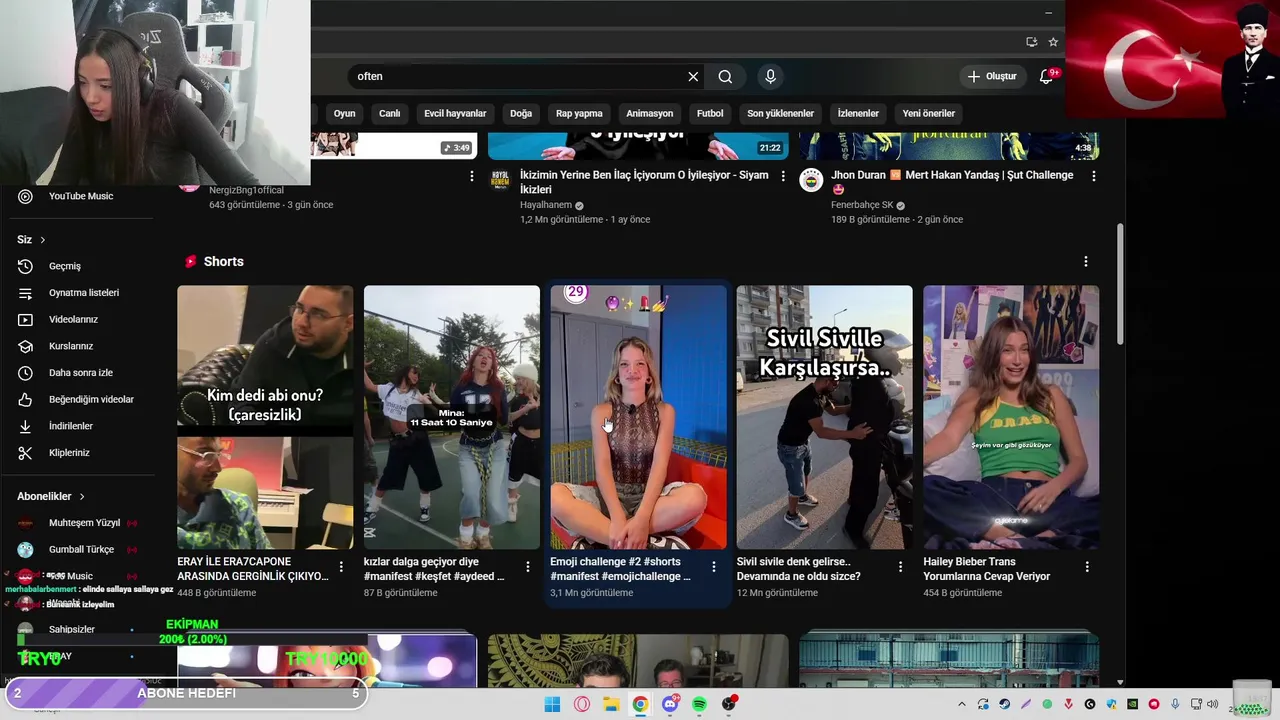Select the Rap yapma filter chip

579,113
